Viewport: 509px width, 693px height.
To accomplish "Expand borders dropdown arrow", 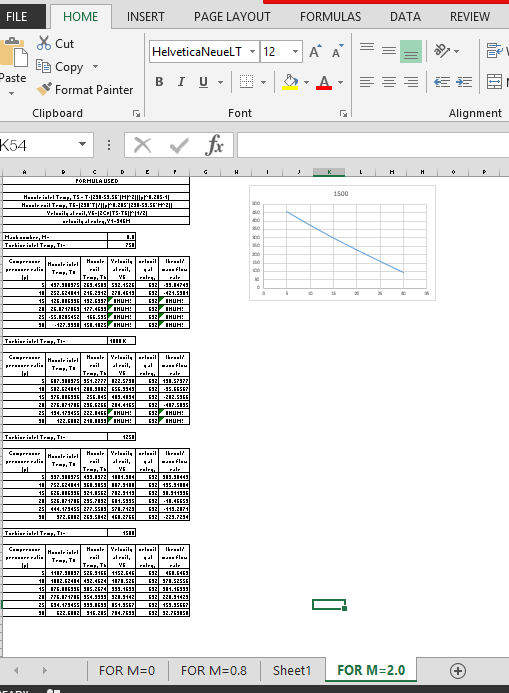I will click(x=263, y=82).
